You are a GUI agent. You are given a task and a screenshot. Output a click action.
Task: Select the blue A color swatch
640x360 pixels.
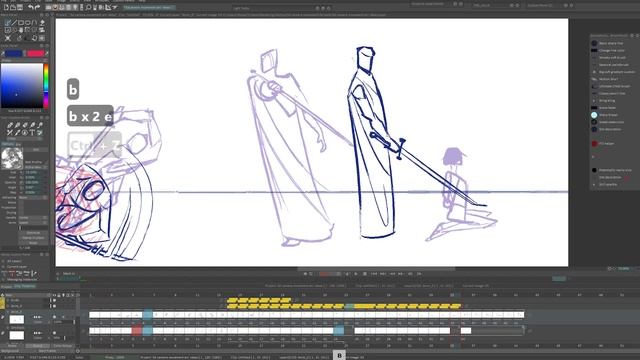(13, 53)
